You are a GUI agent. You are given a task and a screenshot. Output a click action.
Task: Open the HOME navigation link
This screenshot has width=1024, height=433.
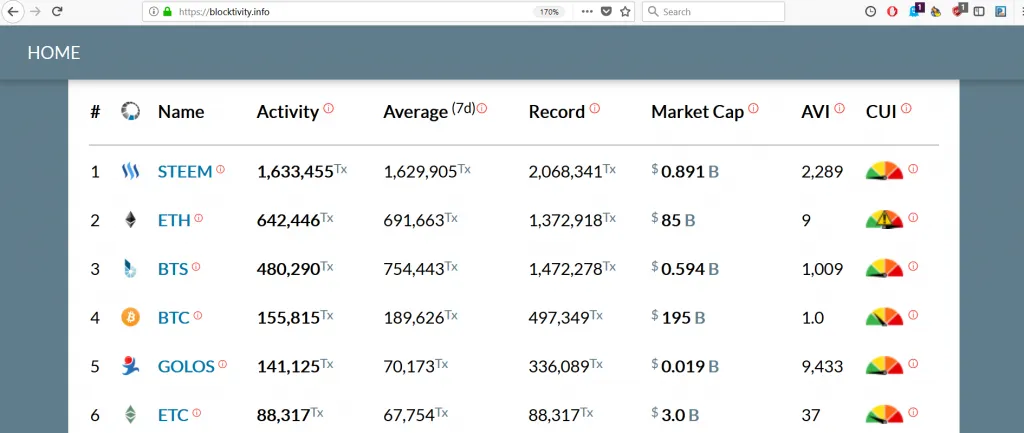(x=54, y=53)
